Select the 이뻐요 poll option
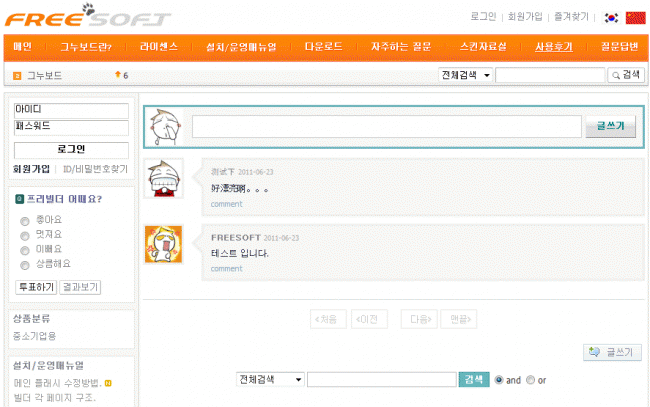 [25, 250]
